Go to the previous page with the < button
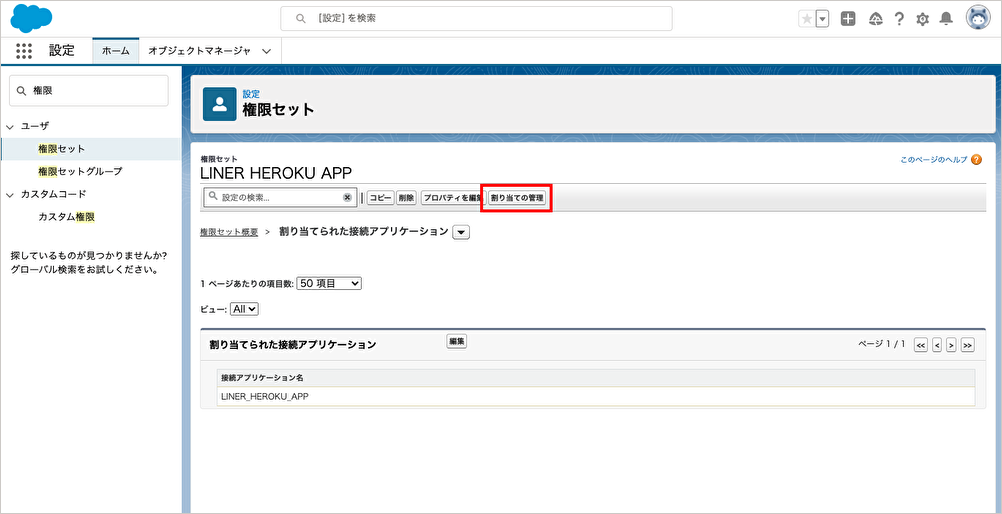The image size is (1002, 514). click(x=937, y=345)
